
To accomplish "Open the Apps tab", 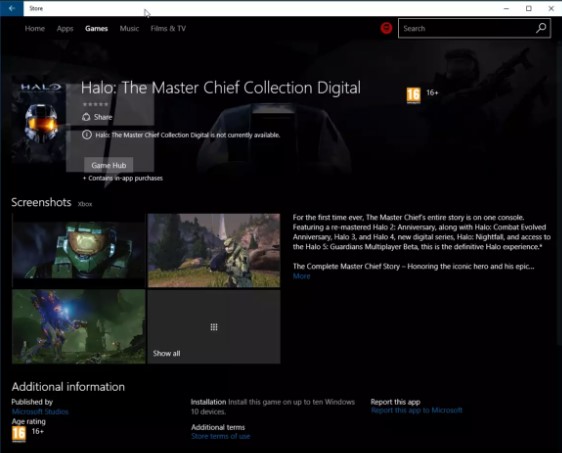I will point(65,29).
